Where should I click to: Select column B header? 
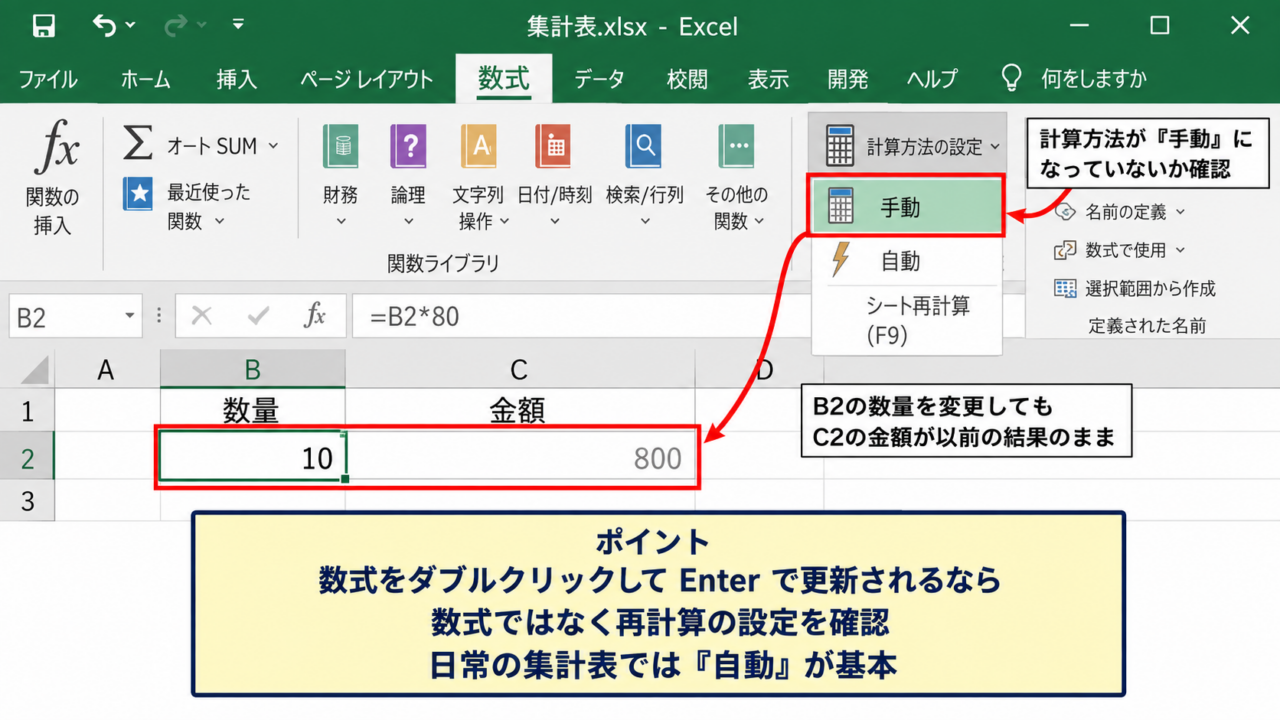coord(252,370)
